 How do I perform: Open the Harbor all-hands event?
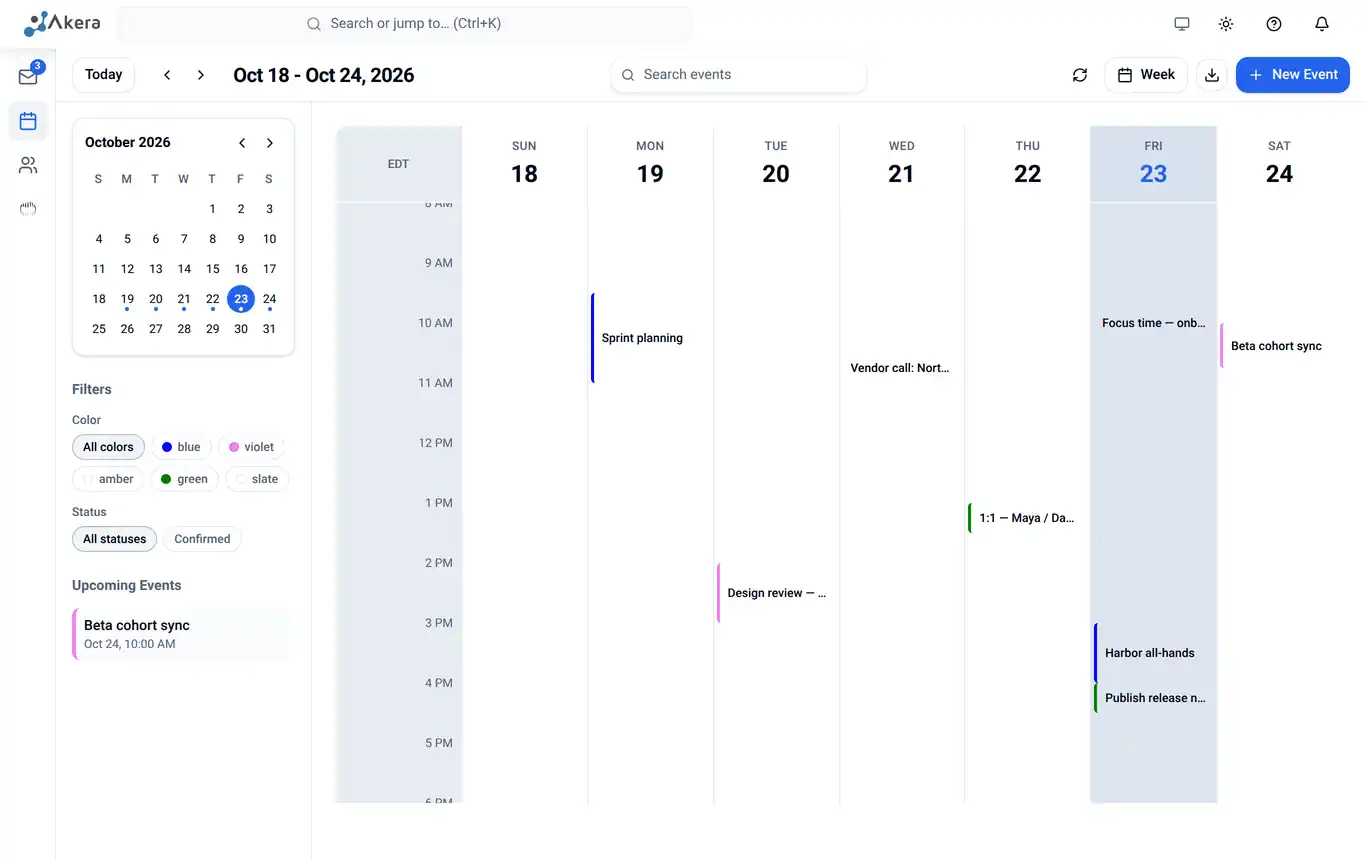[x=1153, y=653]
